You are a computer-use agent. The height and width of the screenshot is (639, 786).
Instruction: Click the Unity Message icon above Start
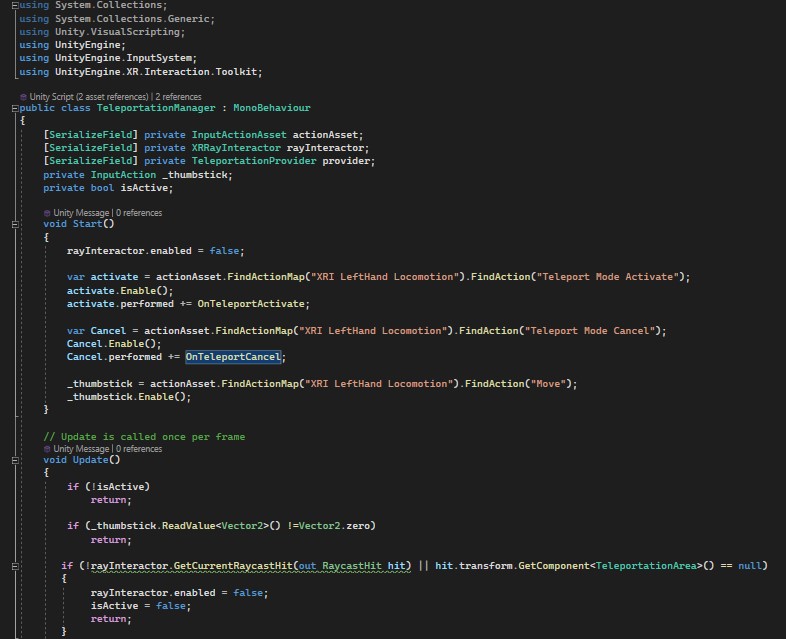[x=47, y=213]
